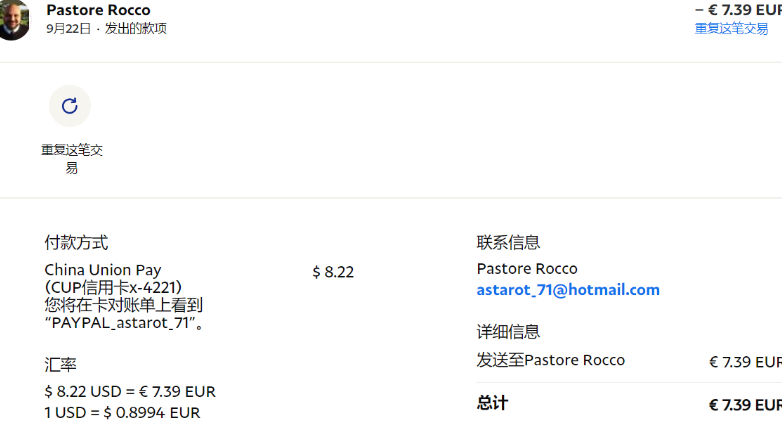Click the PAYPAL_astarot_71 statement descriptor text
Screen dimensions: 782x428
pos(120,323)
